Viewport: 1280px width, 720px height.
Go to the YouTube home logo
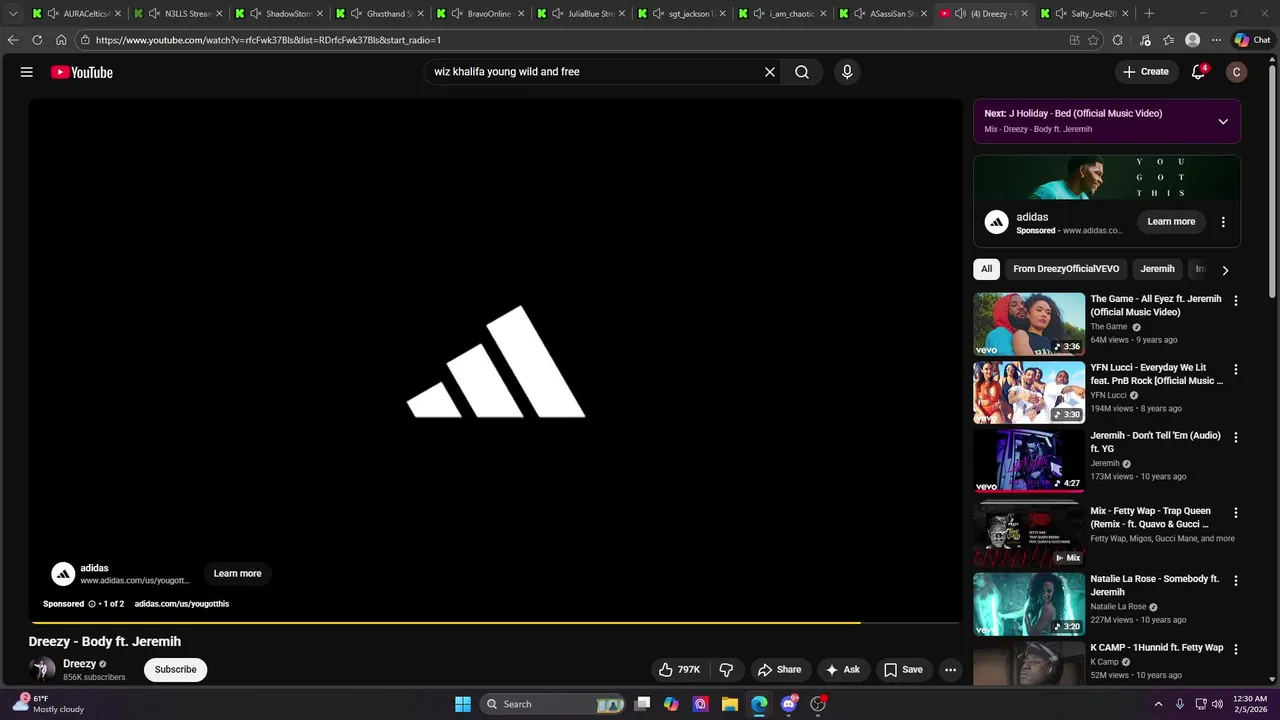[x=82, y=72]
